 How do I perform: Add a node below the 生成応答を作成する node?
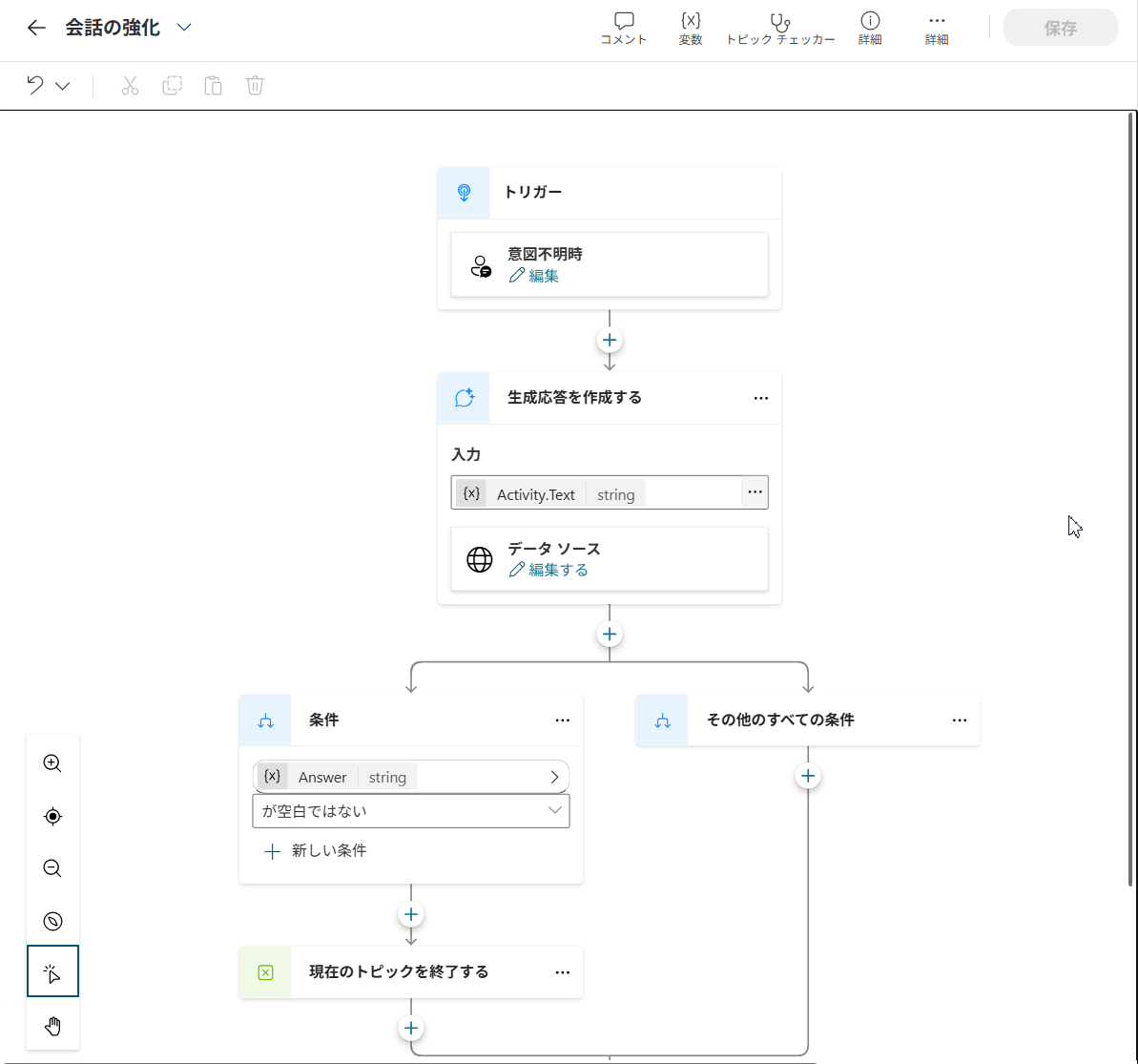pyautogui.click(x=610, y=634)
